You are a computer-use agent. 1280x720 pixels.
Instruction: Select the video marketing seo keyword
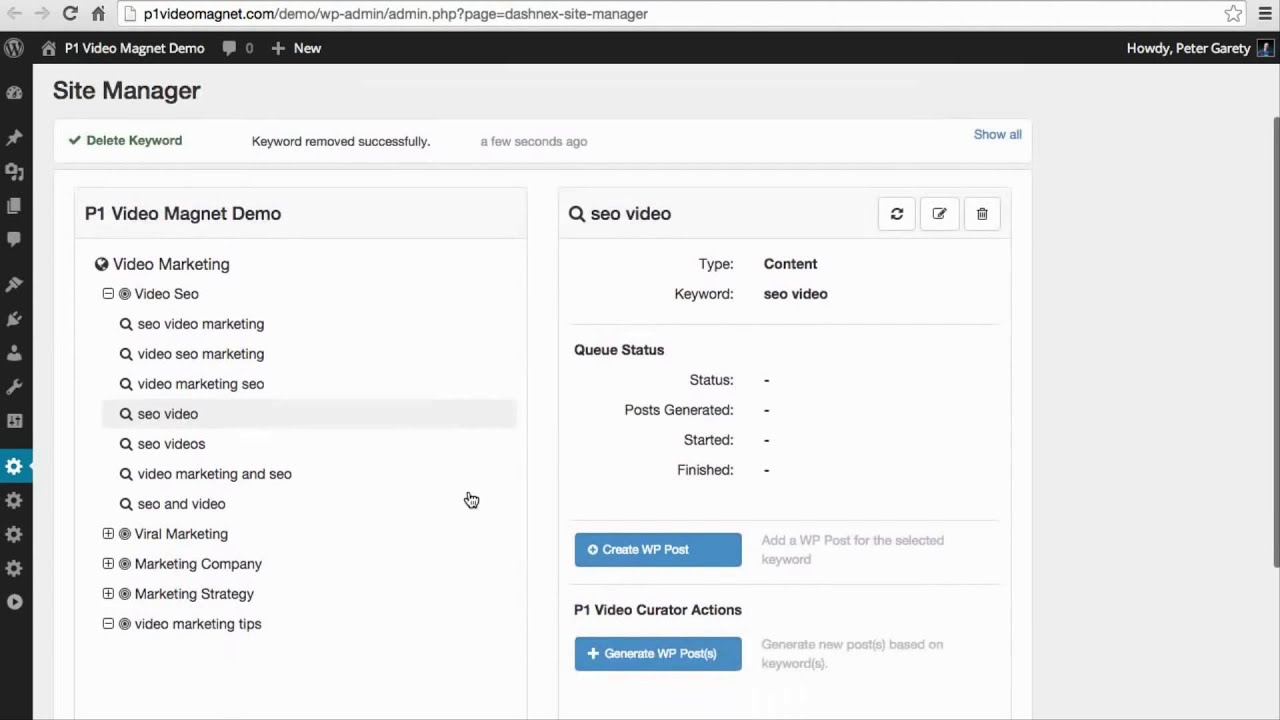[x=201, y=384]
